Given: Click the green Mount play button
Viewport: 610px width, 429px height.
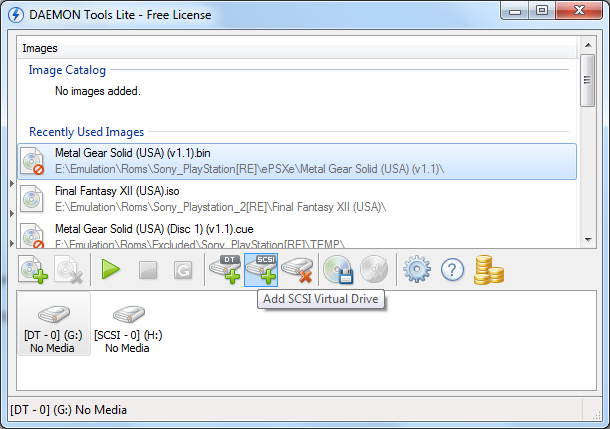Looking at the screenshot, I should click(111, 269).
